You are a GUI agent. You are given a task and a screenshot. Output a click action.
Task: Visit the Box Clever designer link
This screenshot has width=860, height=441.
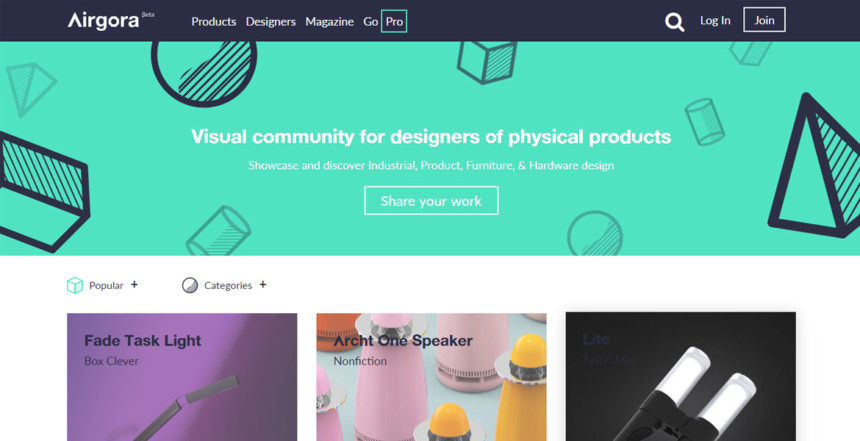[111, 361]
